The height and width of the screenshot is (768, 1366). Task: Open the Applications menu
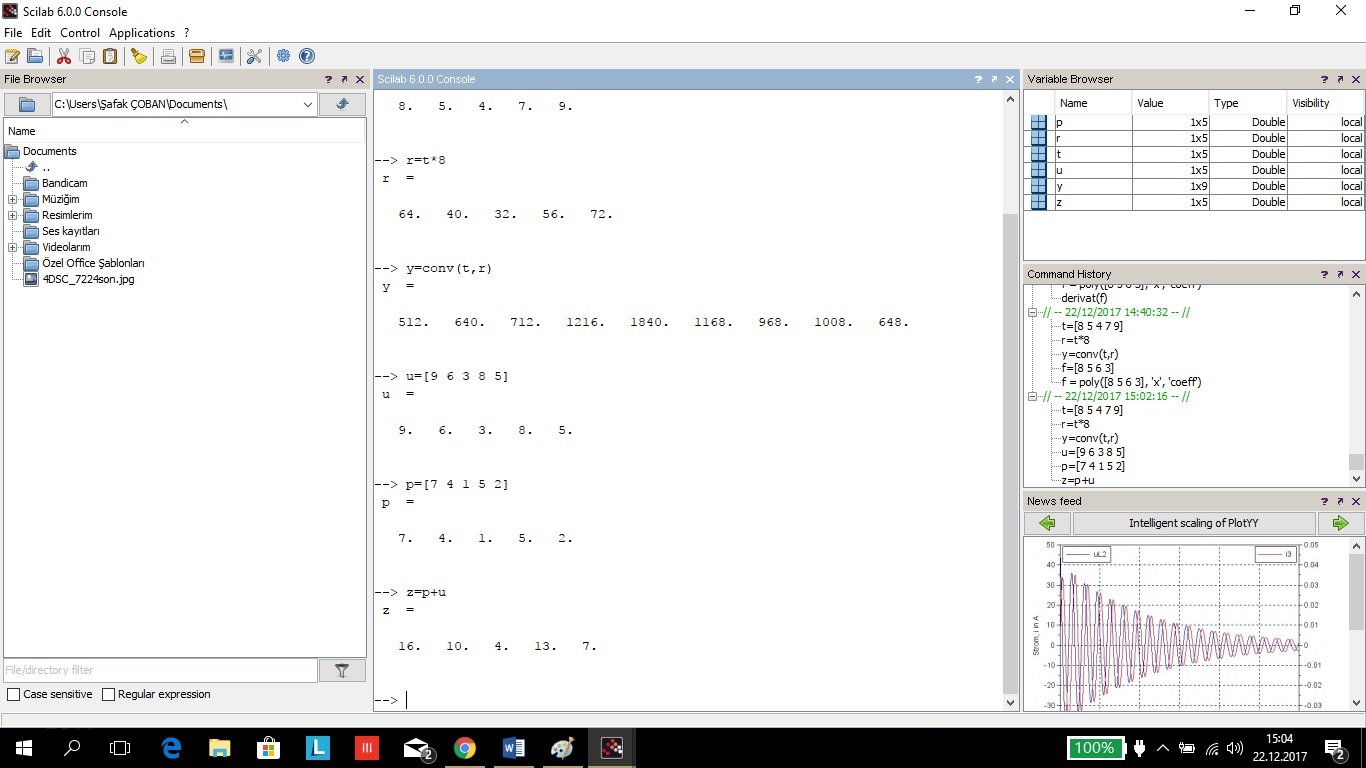142,33
